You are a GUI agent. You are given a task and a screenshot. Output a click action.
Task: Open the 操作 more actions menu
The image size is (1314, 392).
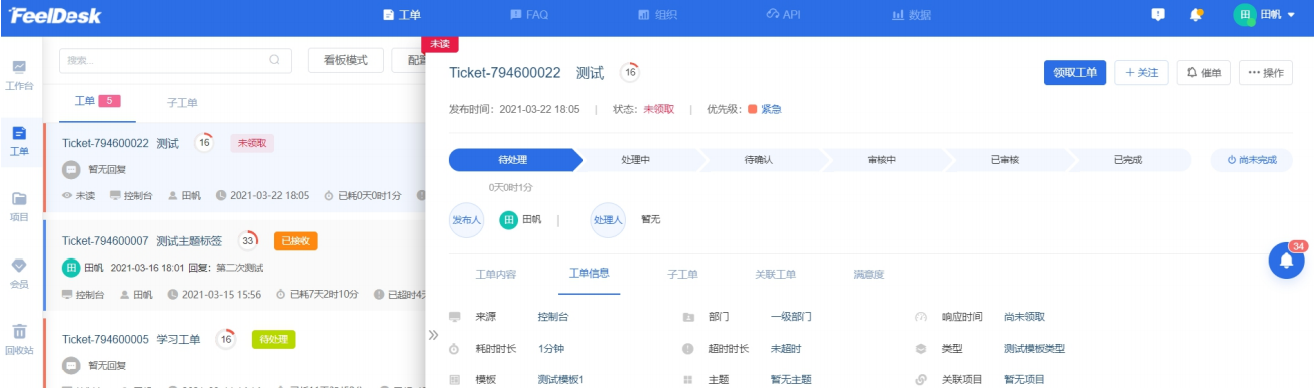pos(1266,72)
